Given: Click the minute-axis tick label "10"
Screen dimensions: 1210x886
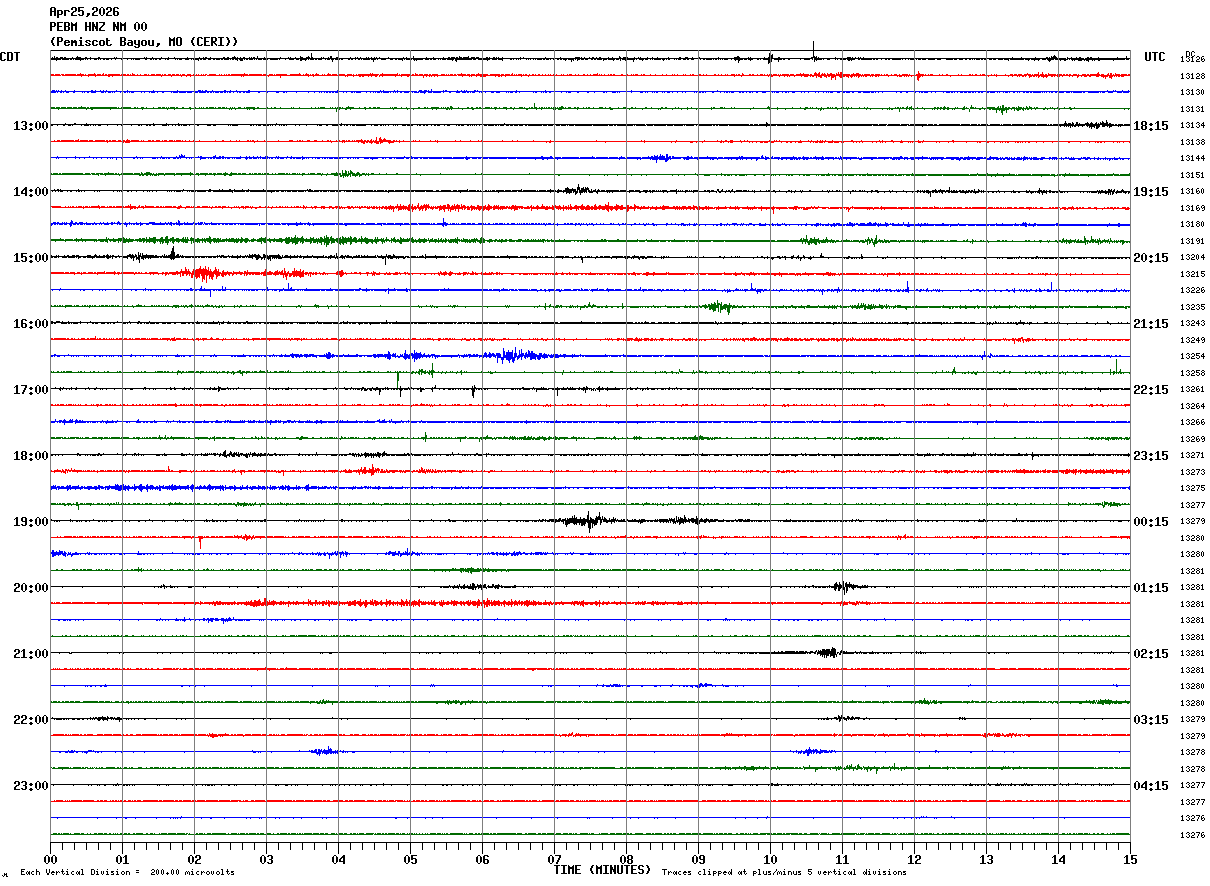Looking at the screenshot, I should point(770,859).
